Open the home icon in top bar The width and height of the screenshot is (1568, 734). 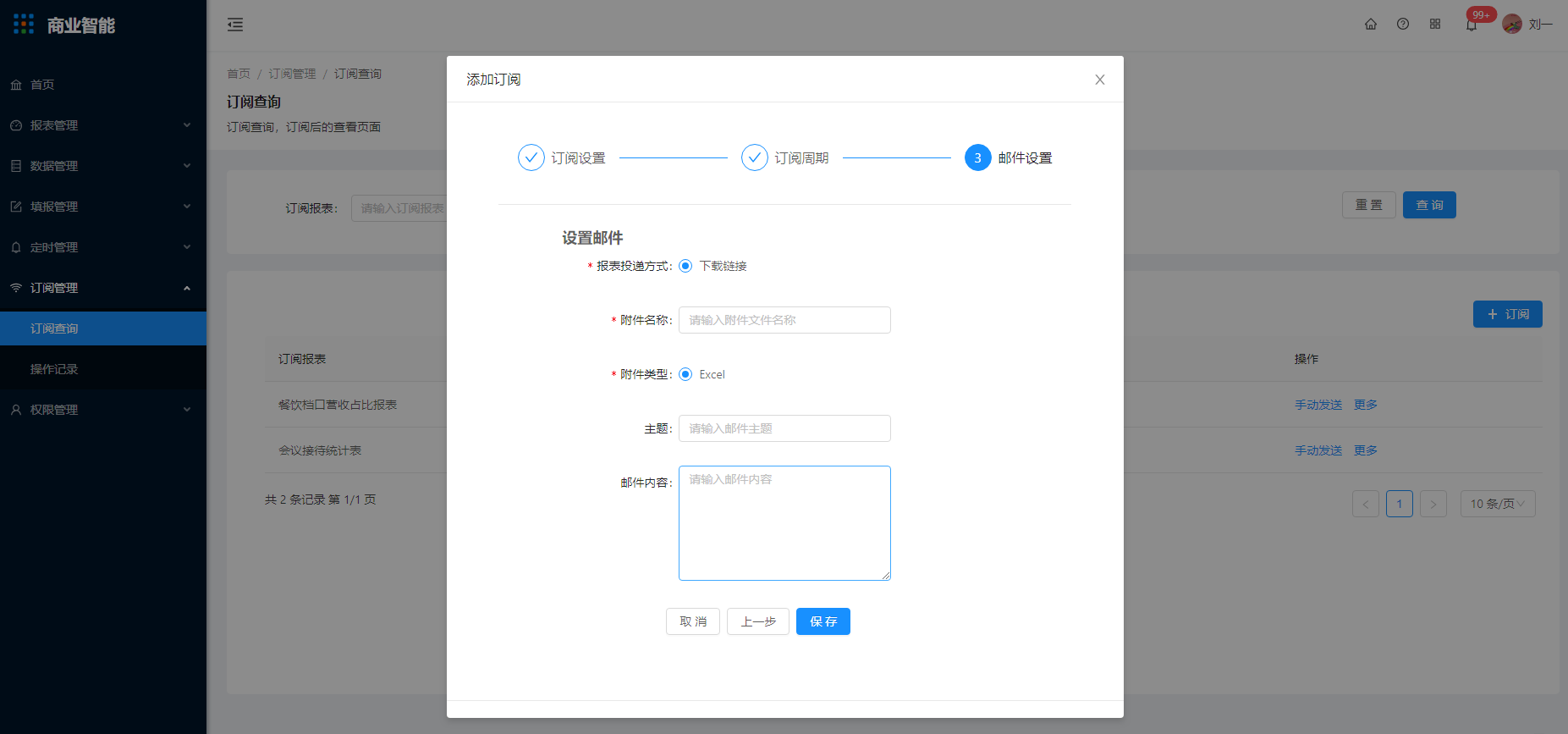(x=1371, y=25)
